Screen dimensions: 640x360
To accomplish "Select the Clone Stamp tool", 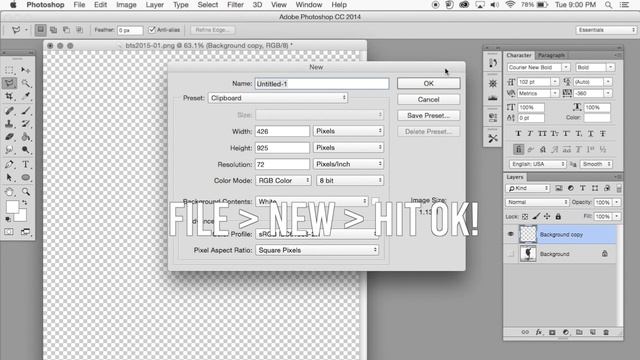I will (x=9, y=124).
